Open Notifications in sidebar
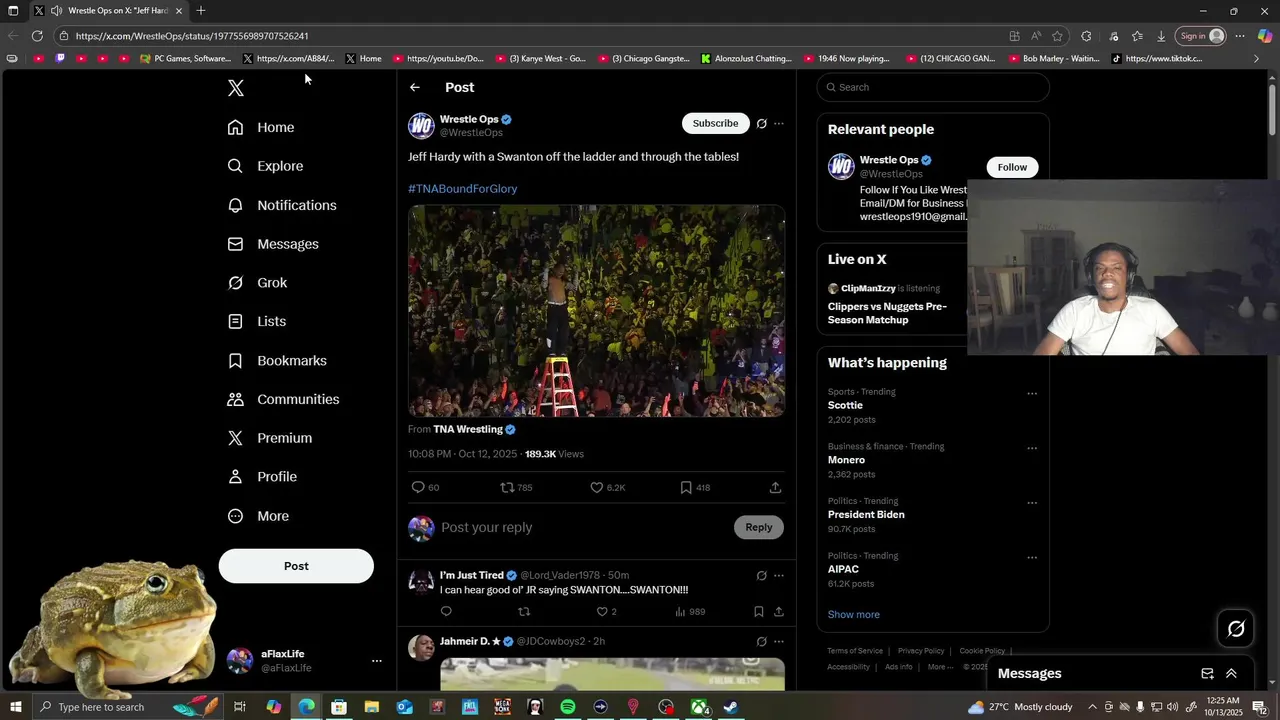 pos(282,205)
